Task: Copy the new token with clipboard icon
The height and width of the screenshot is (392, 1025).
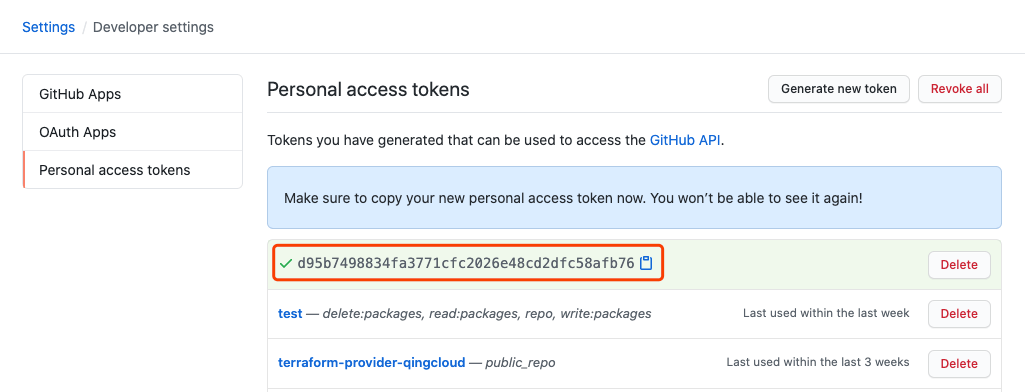Action: [646, 263]
